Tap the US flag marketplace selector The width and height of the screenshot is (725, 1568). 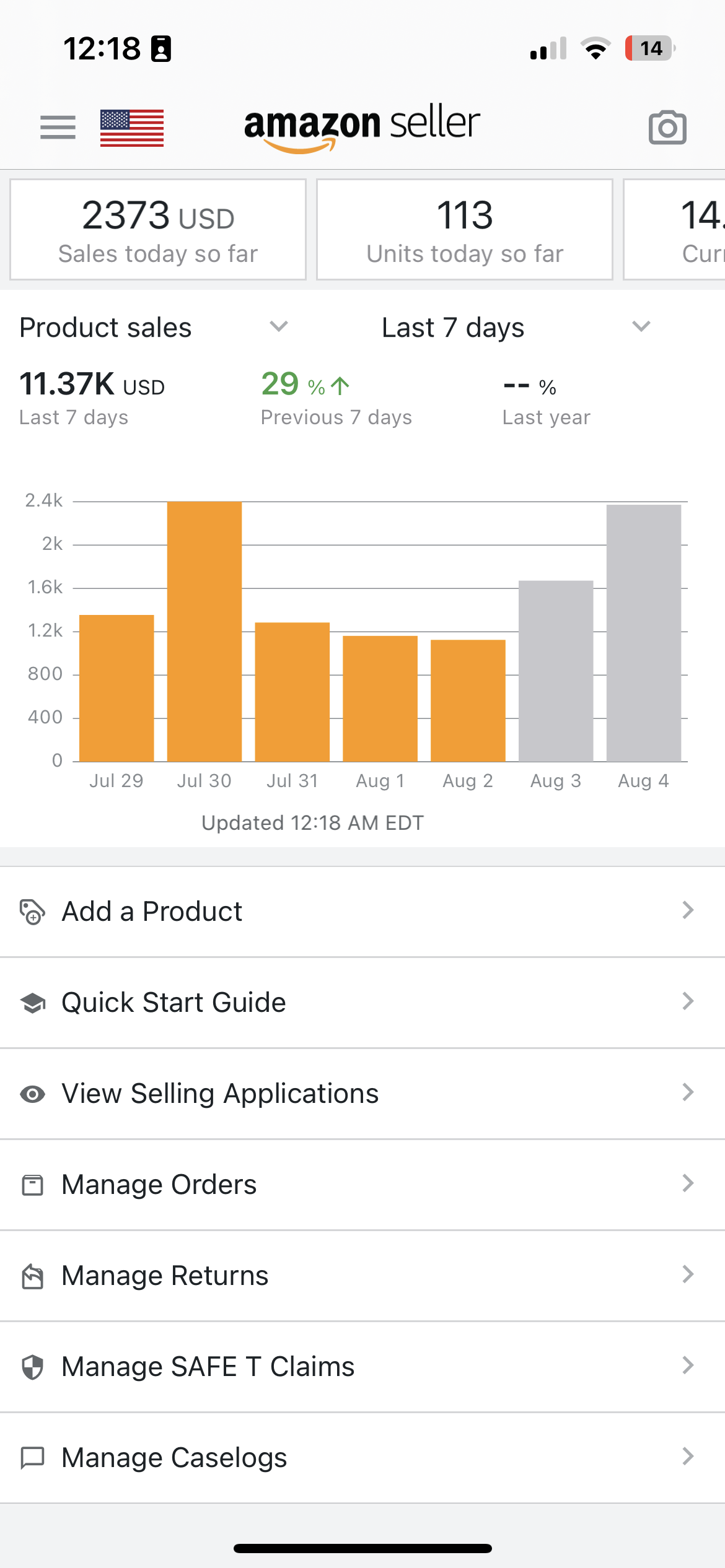pyautogui.click(x=132, y=128)
